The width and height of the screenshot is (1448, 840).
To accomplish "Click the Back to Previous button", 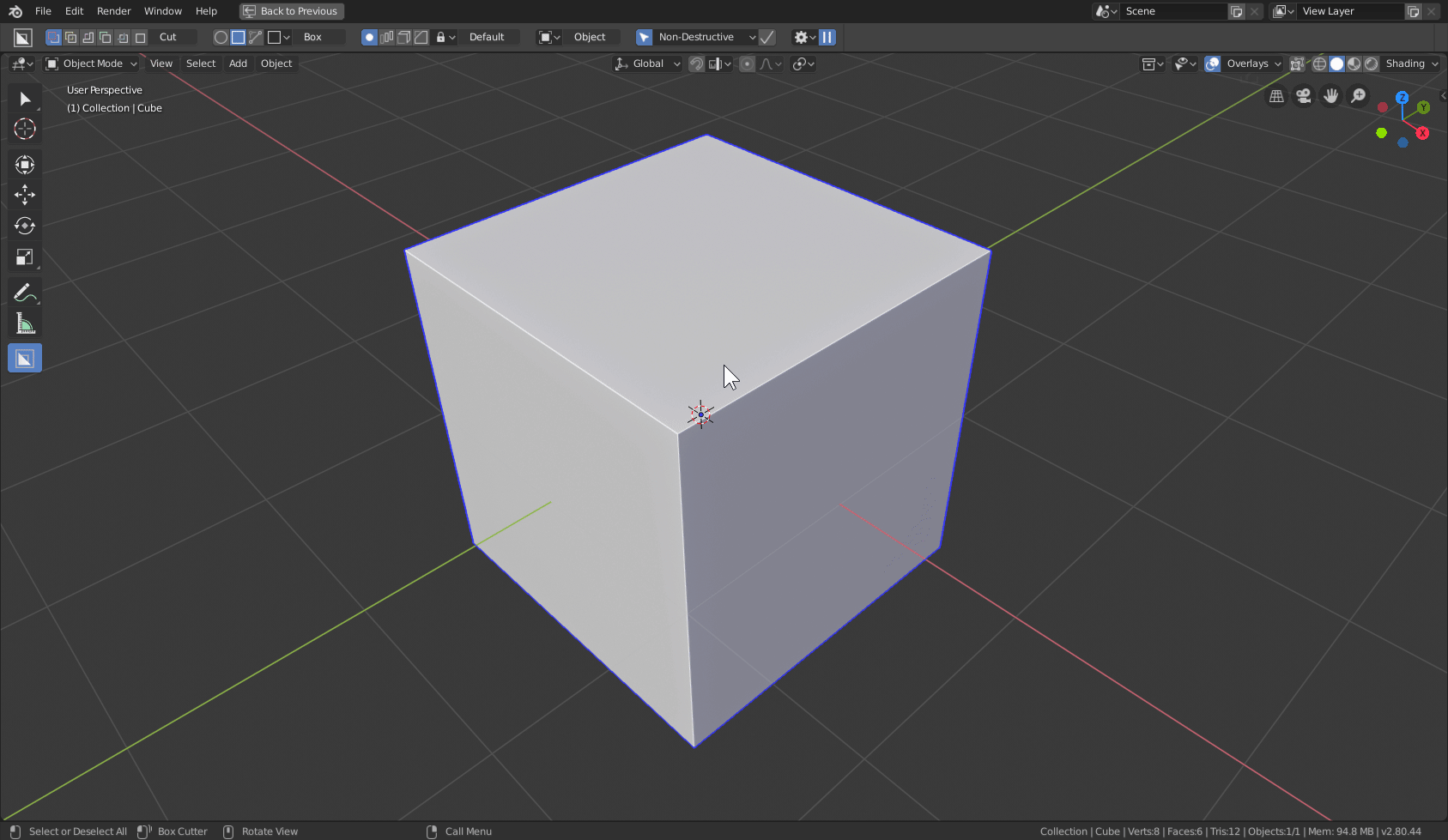I will click(291, 11).
